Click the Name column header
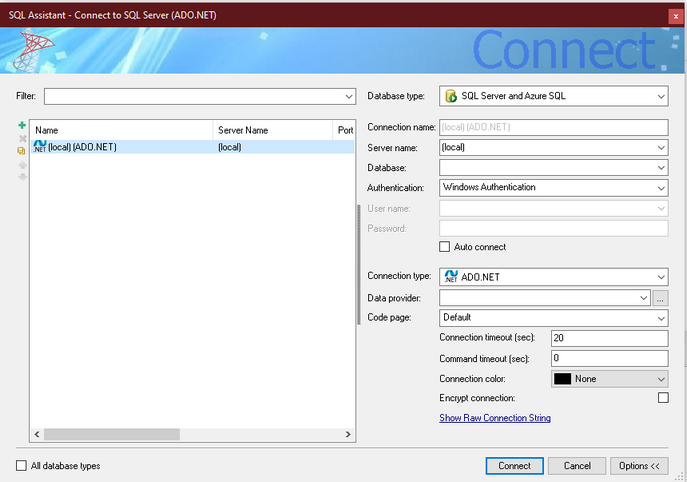This screenshot has height=482, width=687. (x=121, y=130)
